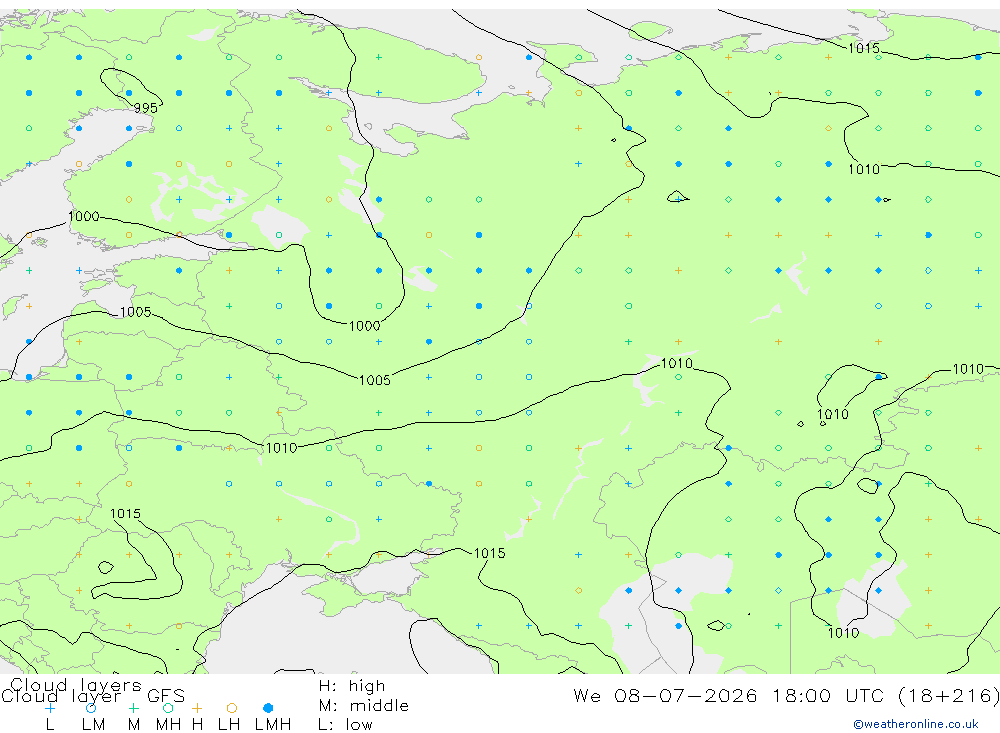Viewport: 1000px width, 733px height.
Task: Click the 'GFS' model label
Action: click(x=166, y=695)
